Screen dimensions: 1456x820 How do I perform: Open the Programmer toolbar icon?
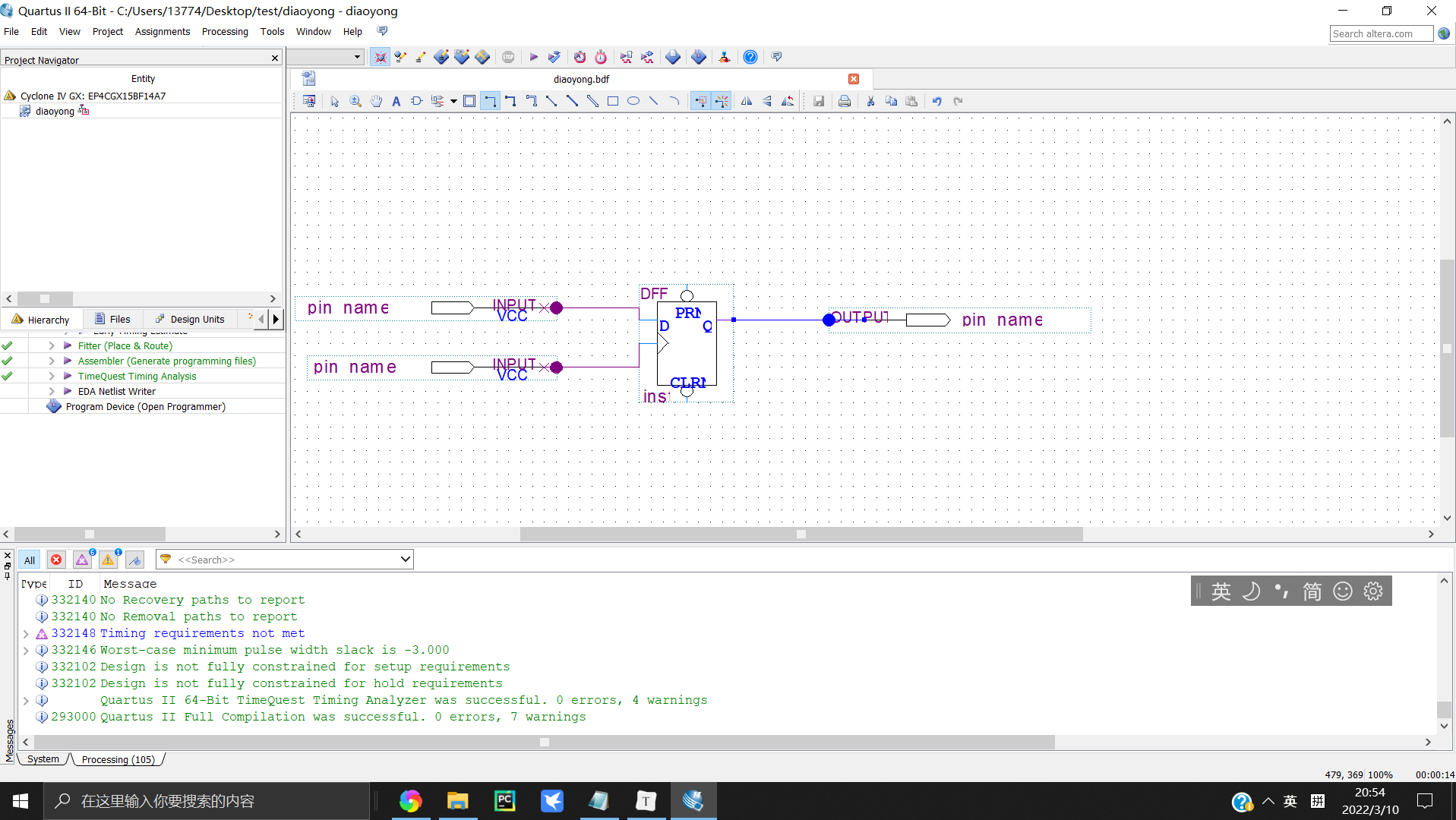tap(699, 57)
